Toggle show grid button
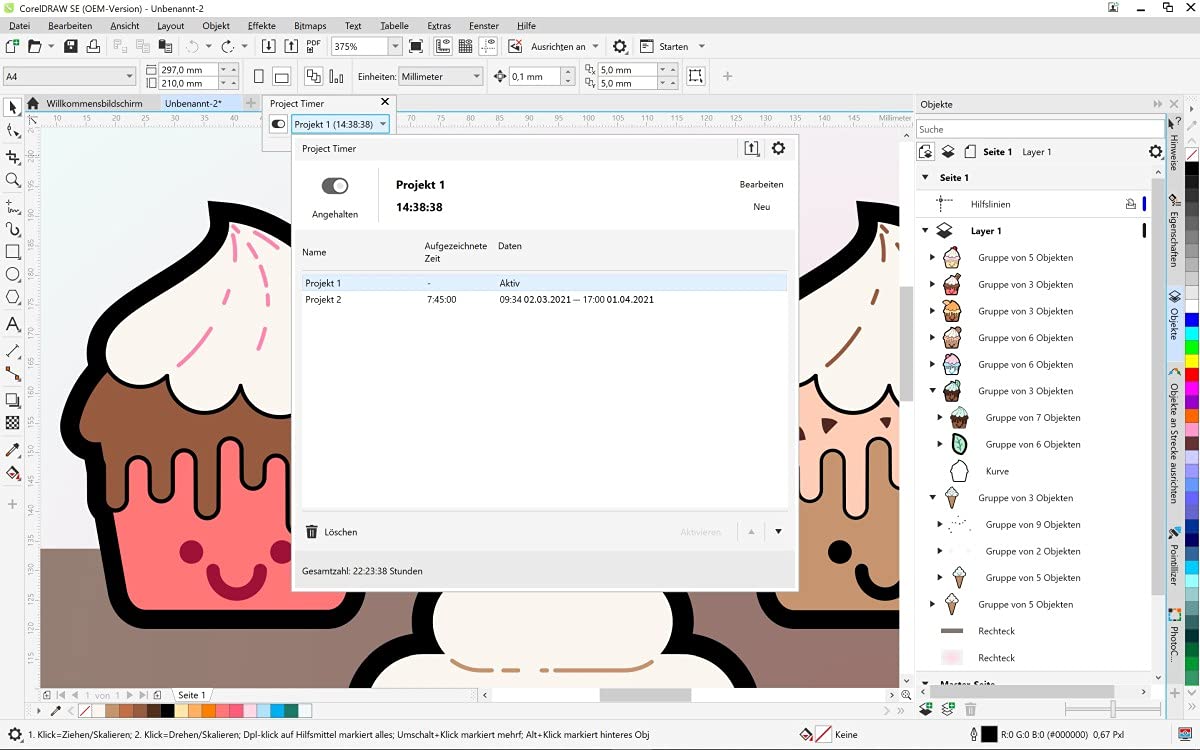Viewport: 1200px width, 750px height. pos(465,46)
